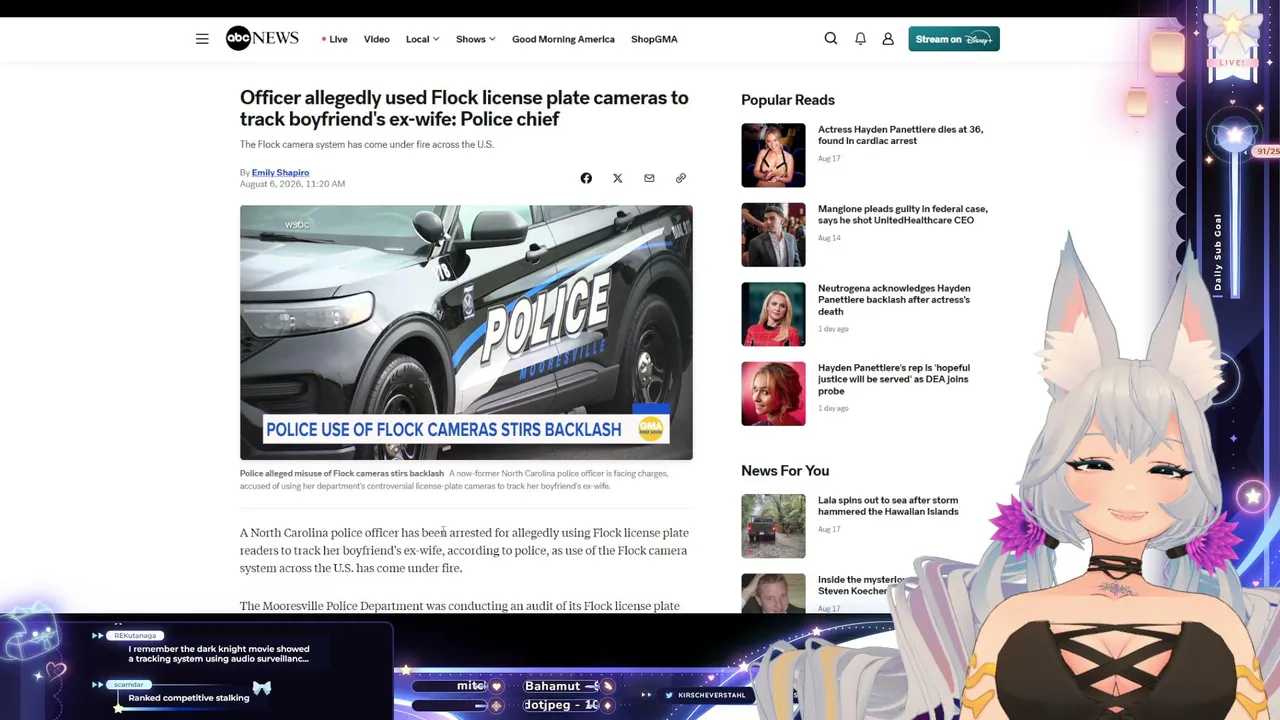Screen dimensions: 1280x720
Task: Open the Lala Hawaiian Islands storm story
Action: [x=888, y=506]
